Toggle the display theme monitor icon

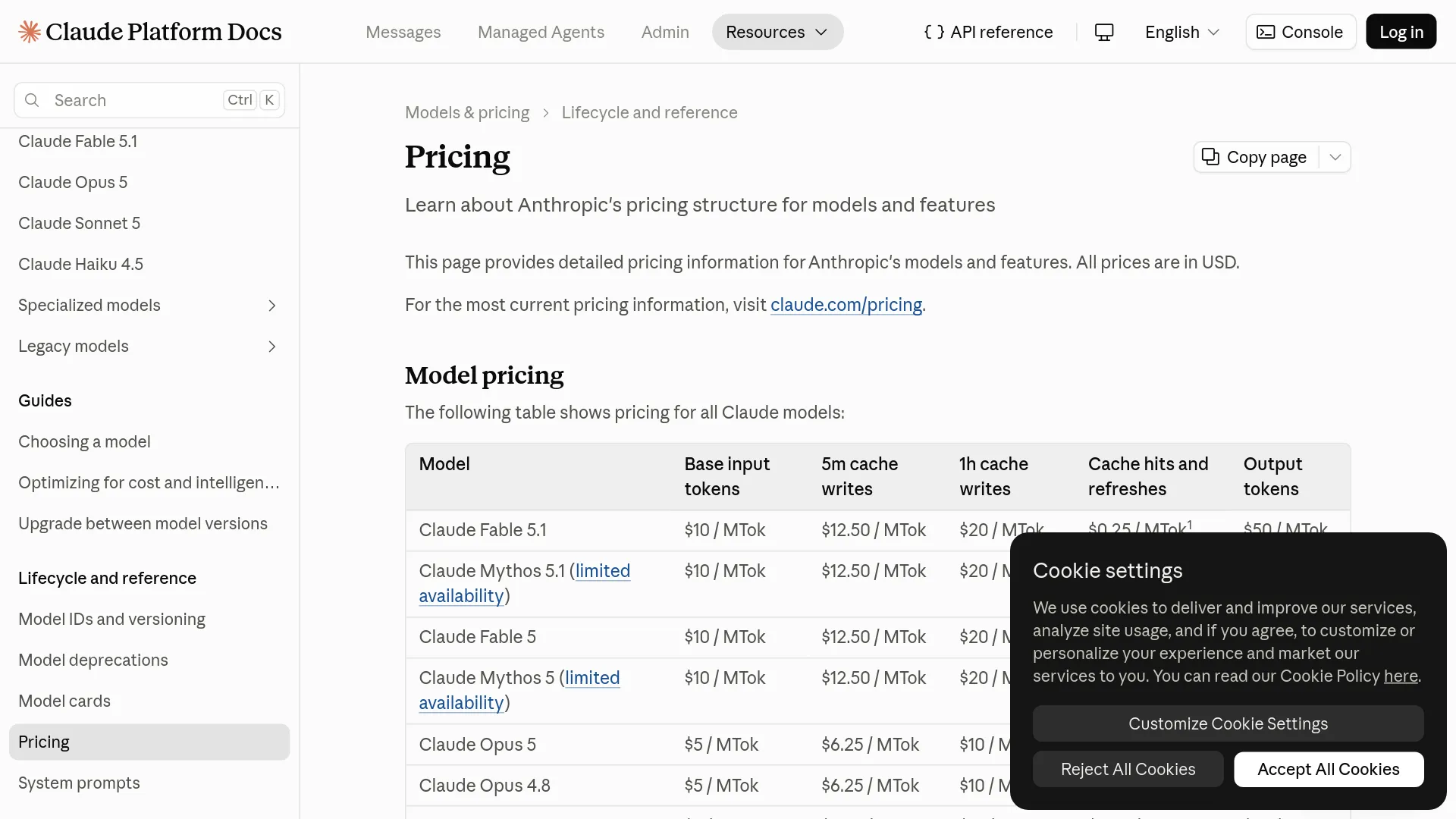[1104, 32]
